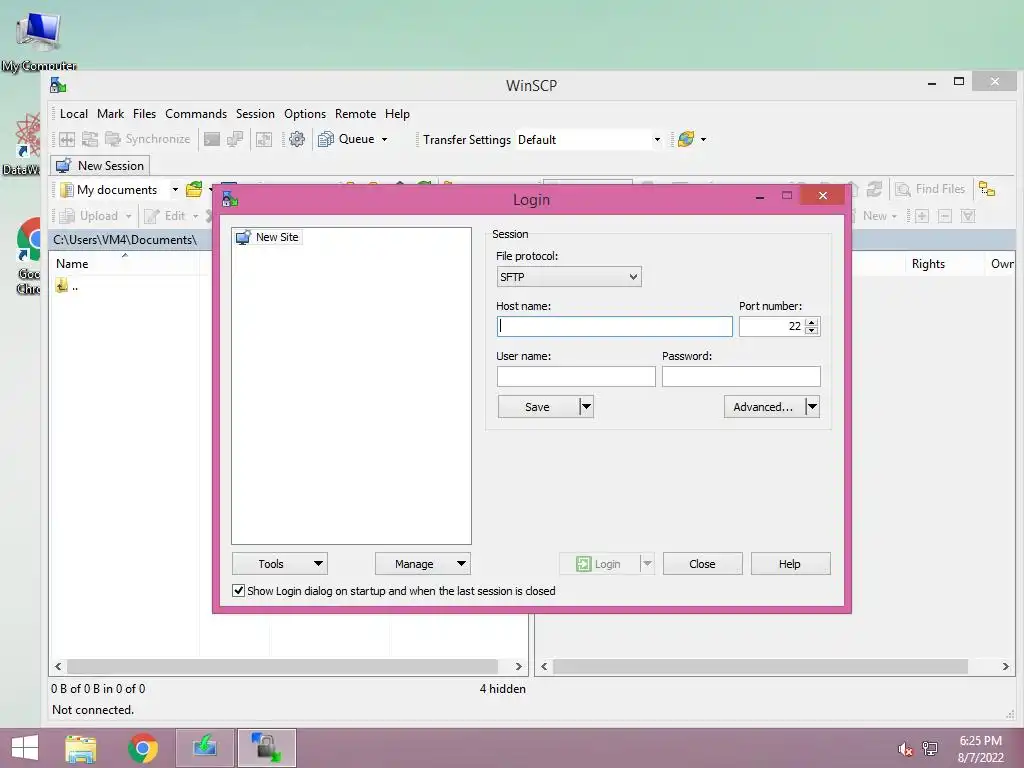
Task: Expand the Save button dropdown arrow
Action: click(x=586, y=407)
